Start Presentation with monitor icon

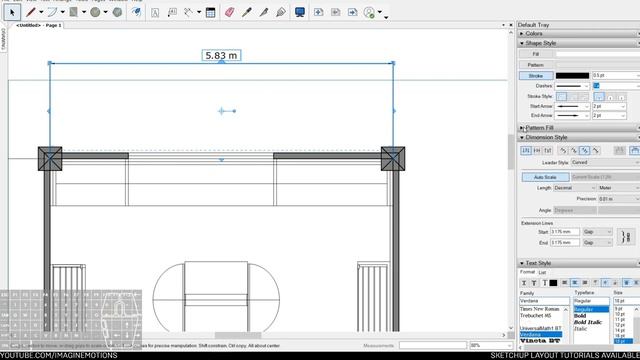pos(300,12)
